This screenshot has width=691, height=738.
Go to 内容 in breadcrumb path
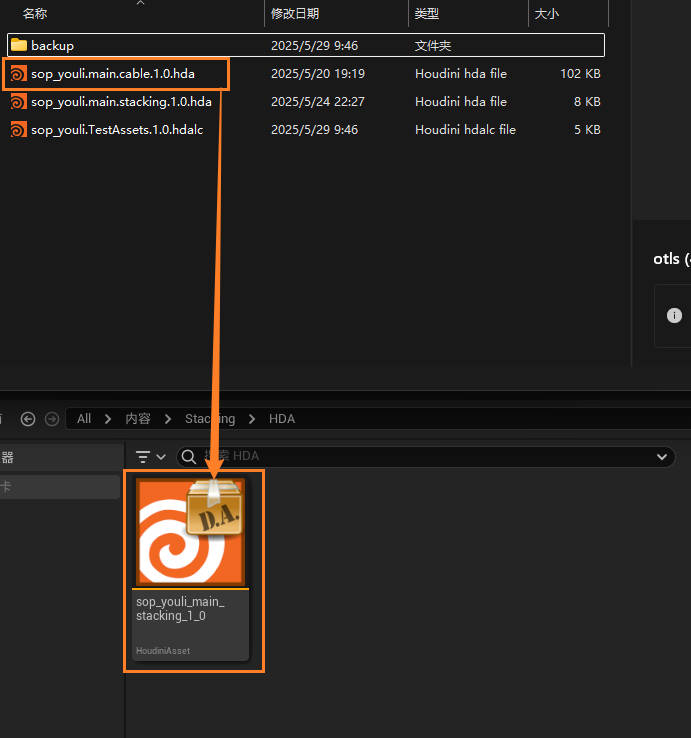(x=138, y=419)
